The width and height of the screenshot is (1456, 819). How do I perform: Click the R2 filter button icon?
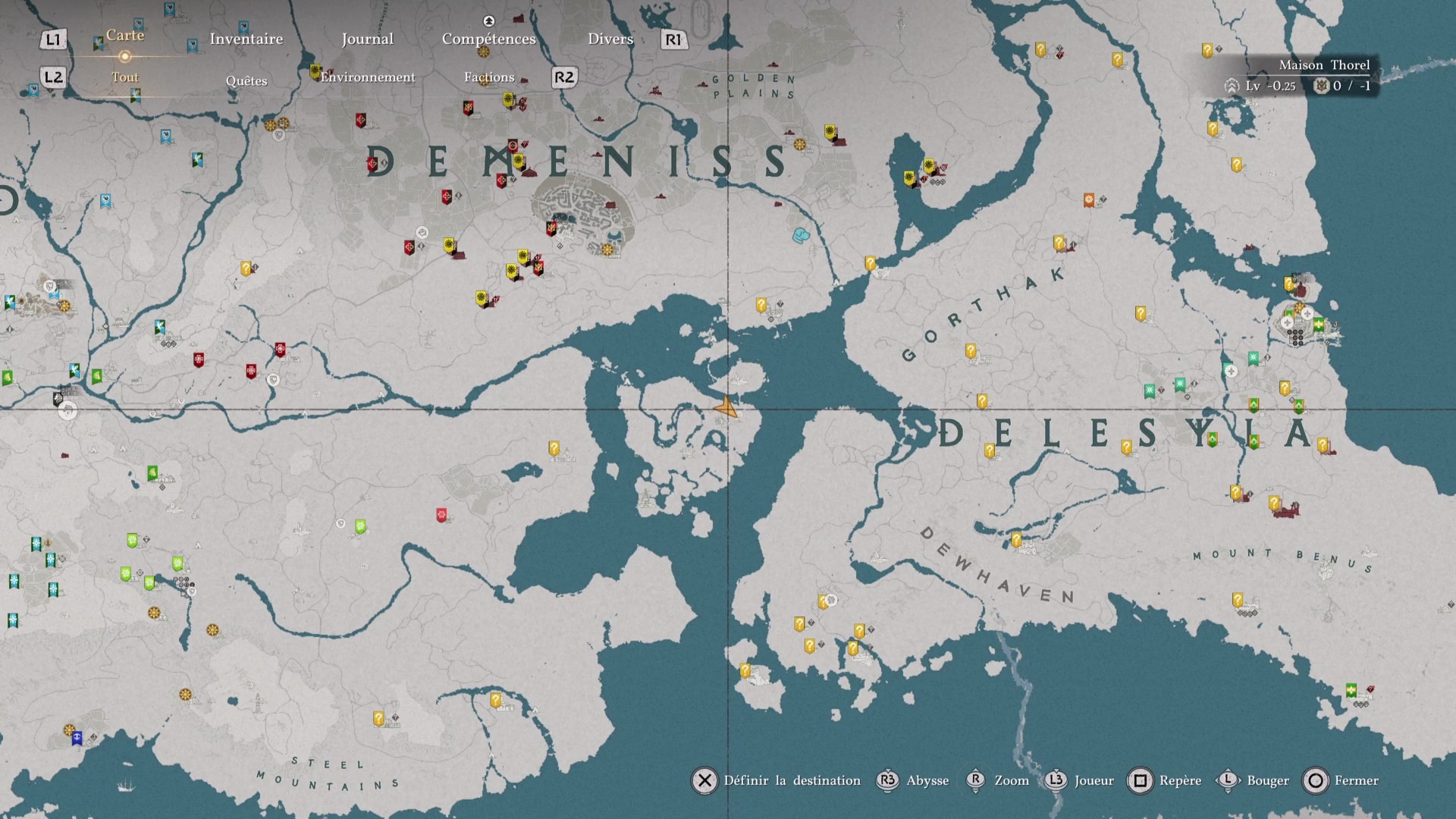point(564,77)
